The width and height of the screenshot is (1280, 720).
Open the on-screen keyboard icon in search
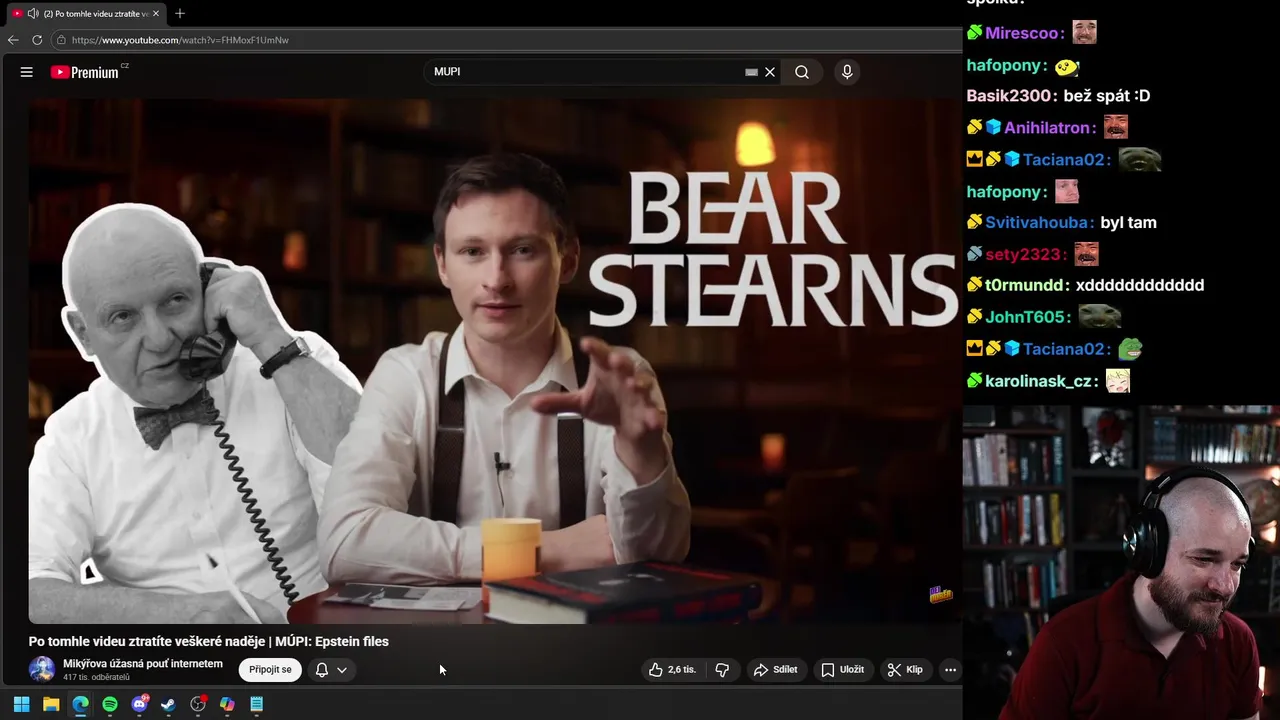751,72
